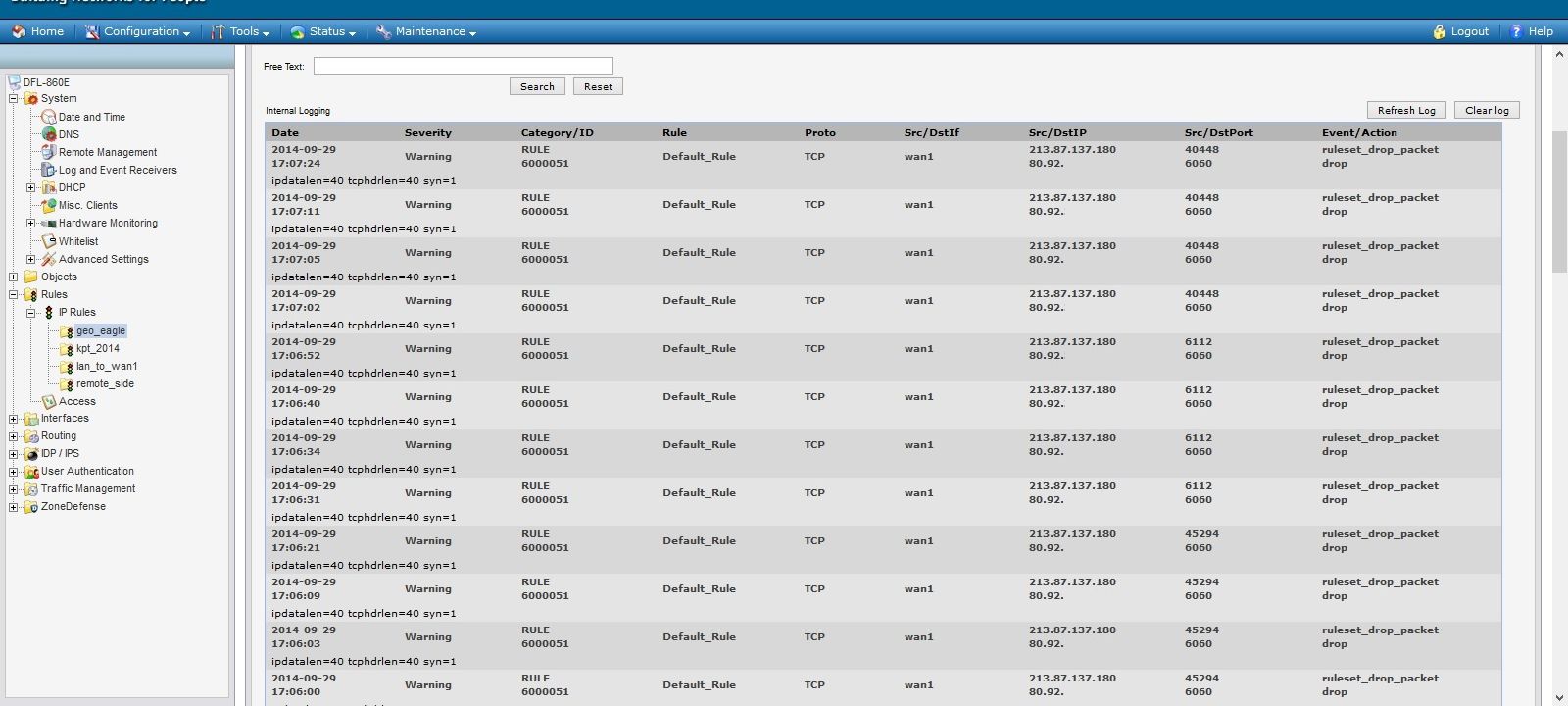Click the DNS globe icon
This screenshot has width=1568, height=706.
click(48, 134)
